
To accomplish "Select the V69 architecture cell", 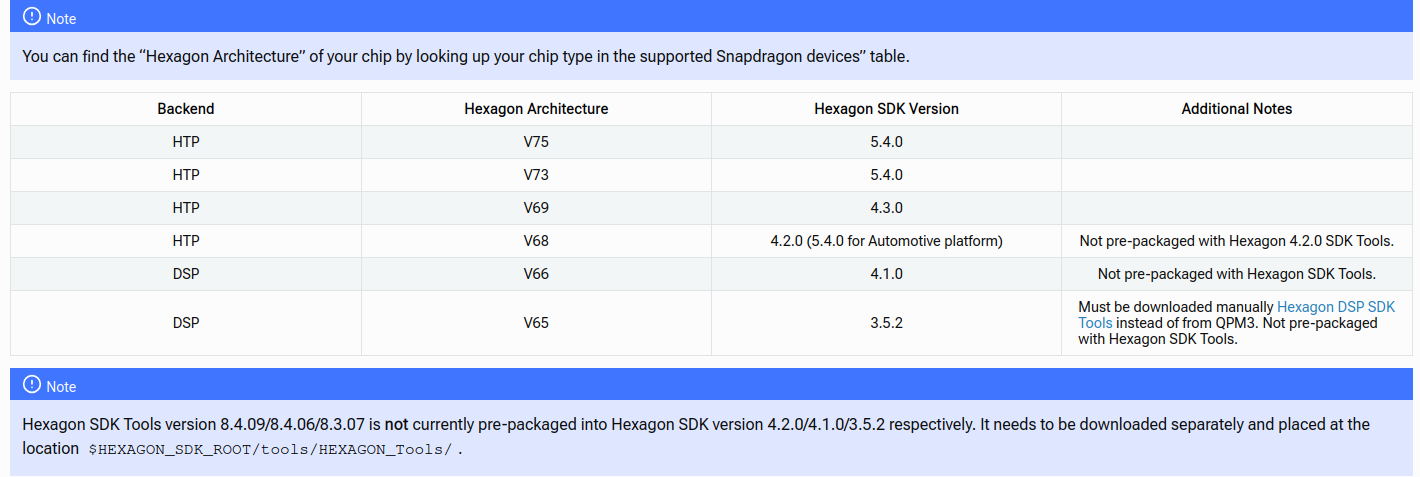I will [x=536, y=208].
